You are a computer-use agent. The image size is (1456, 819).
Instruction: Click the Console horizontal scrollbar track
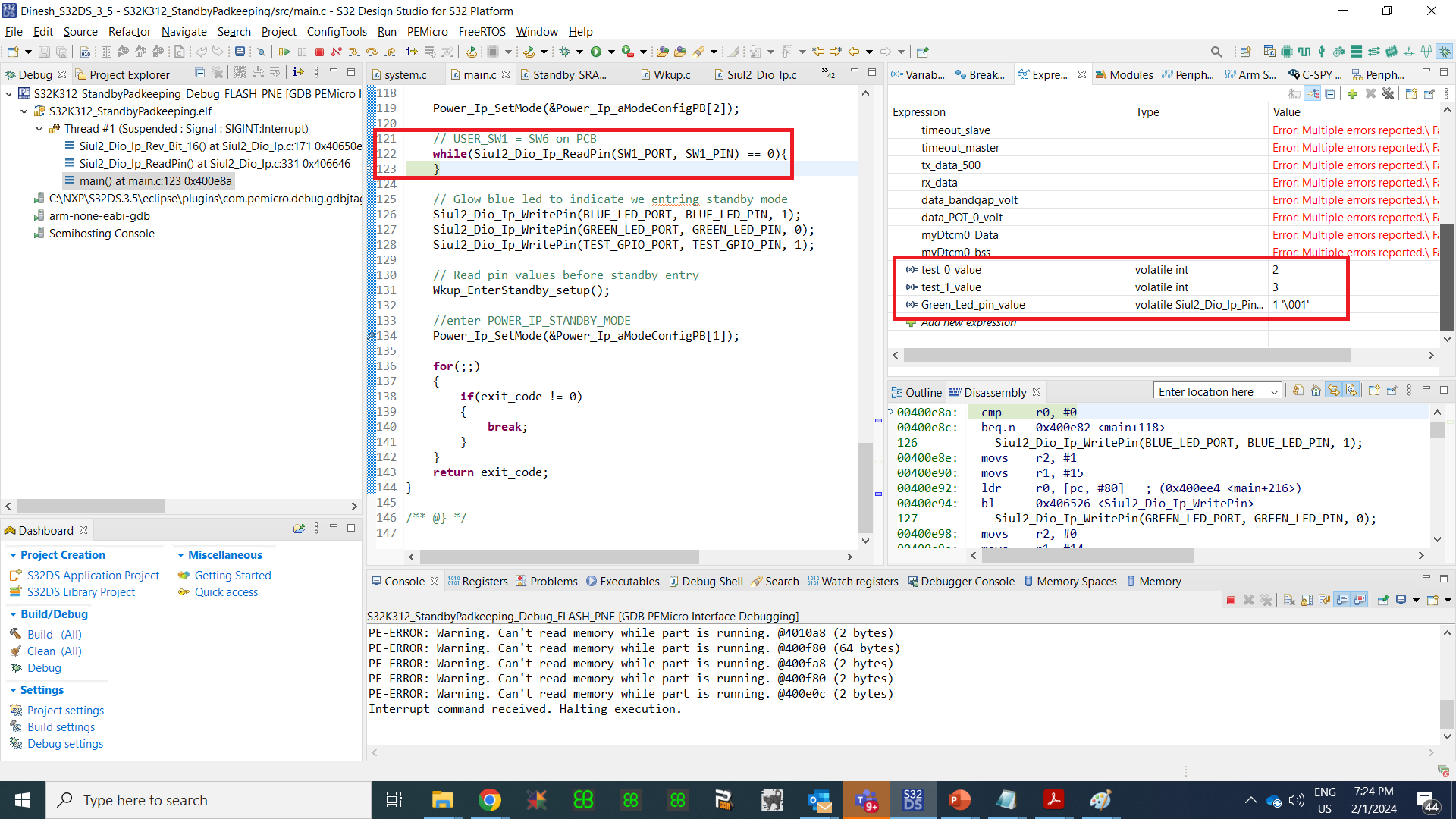[x=902, y=753]
